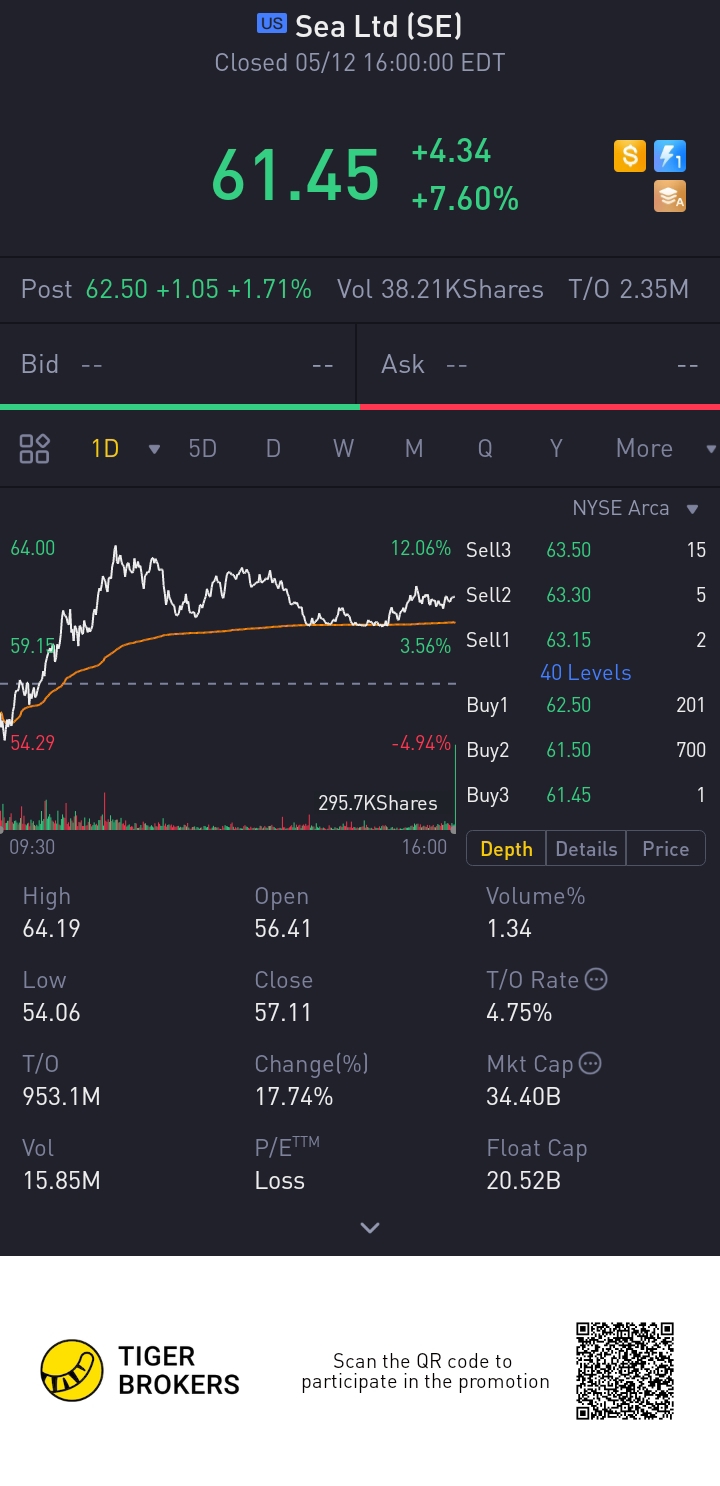
Task: Tap the Ask quote panel
Action: [x=540, y=364]
